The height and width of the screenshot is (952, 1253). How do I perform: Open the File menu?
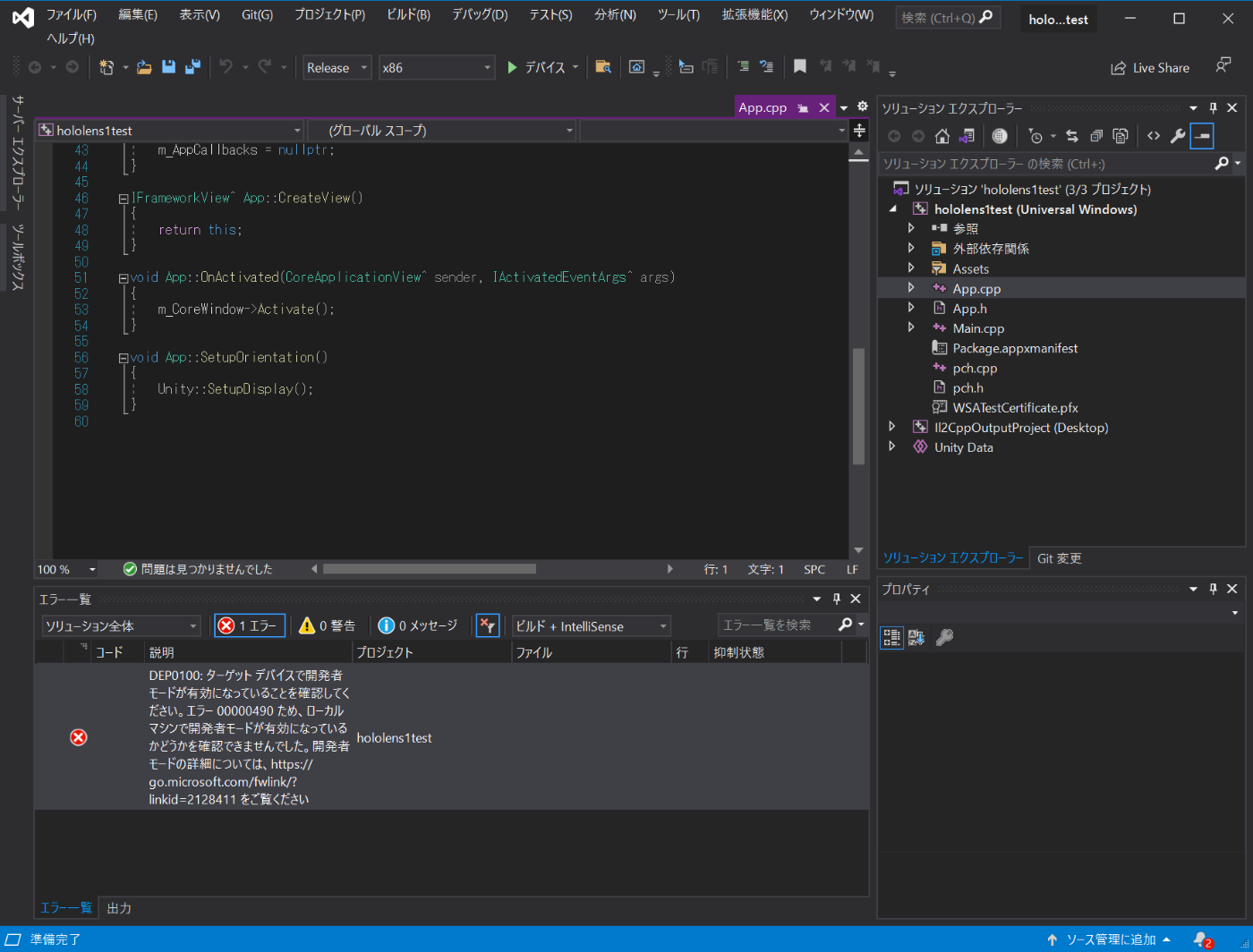tap(71, 15)
